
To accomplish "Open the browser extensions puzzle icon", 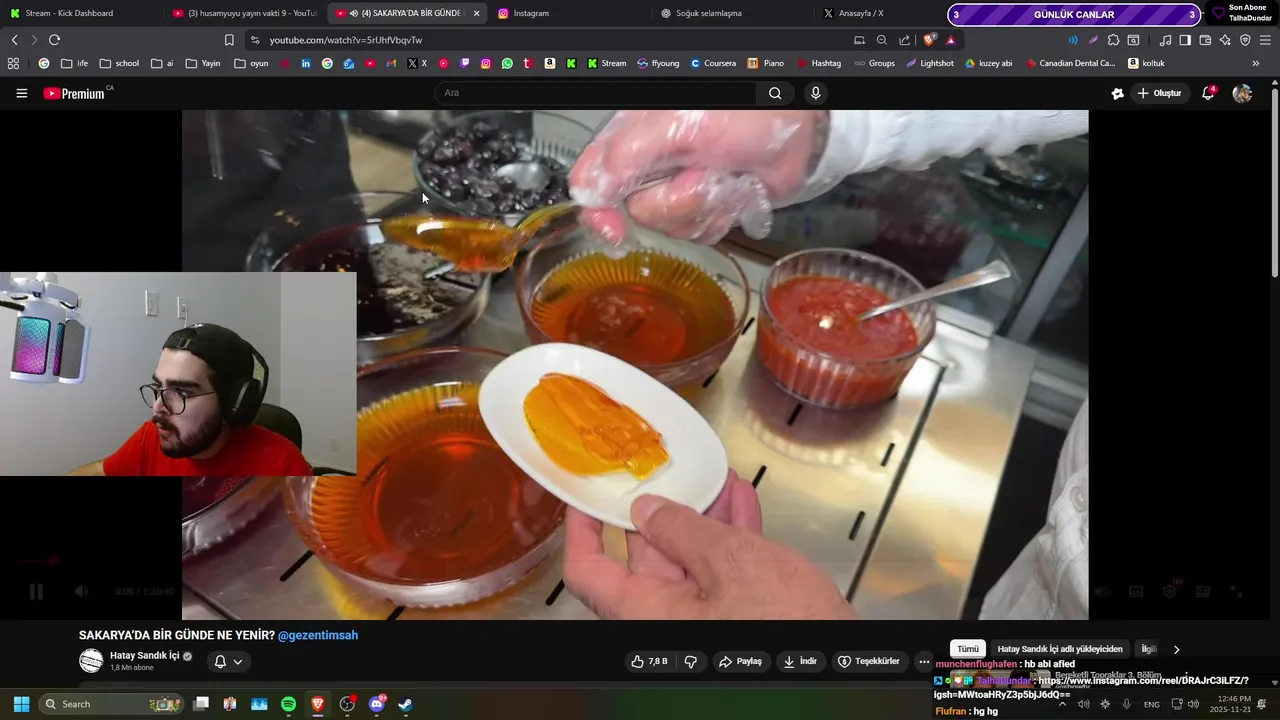I will (x=1113, y=40).
